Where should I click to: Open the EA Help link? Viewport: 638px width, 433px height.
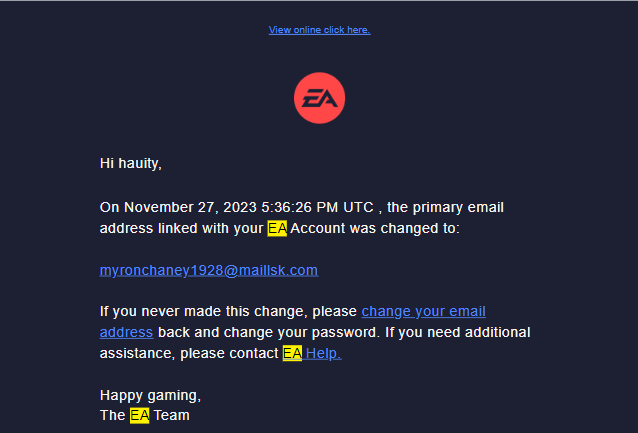[323, 353]
